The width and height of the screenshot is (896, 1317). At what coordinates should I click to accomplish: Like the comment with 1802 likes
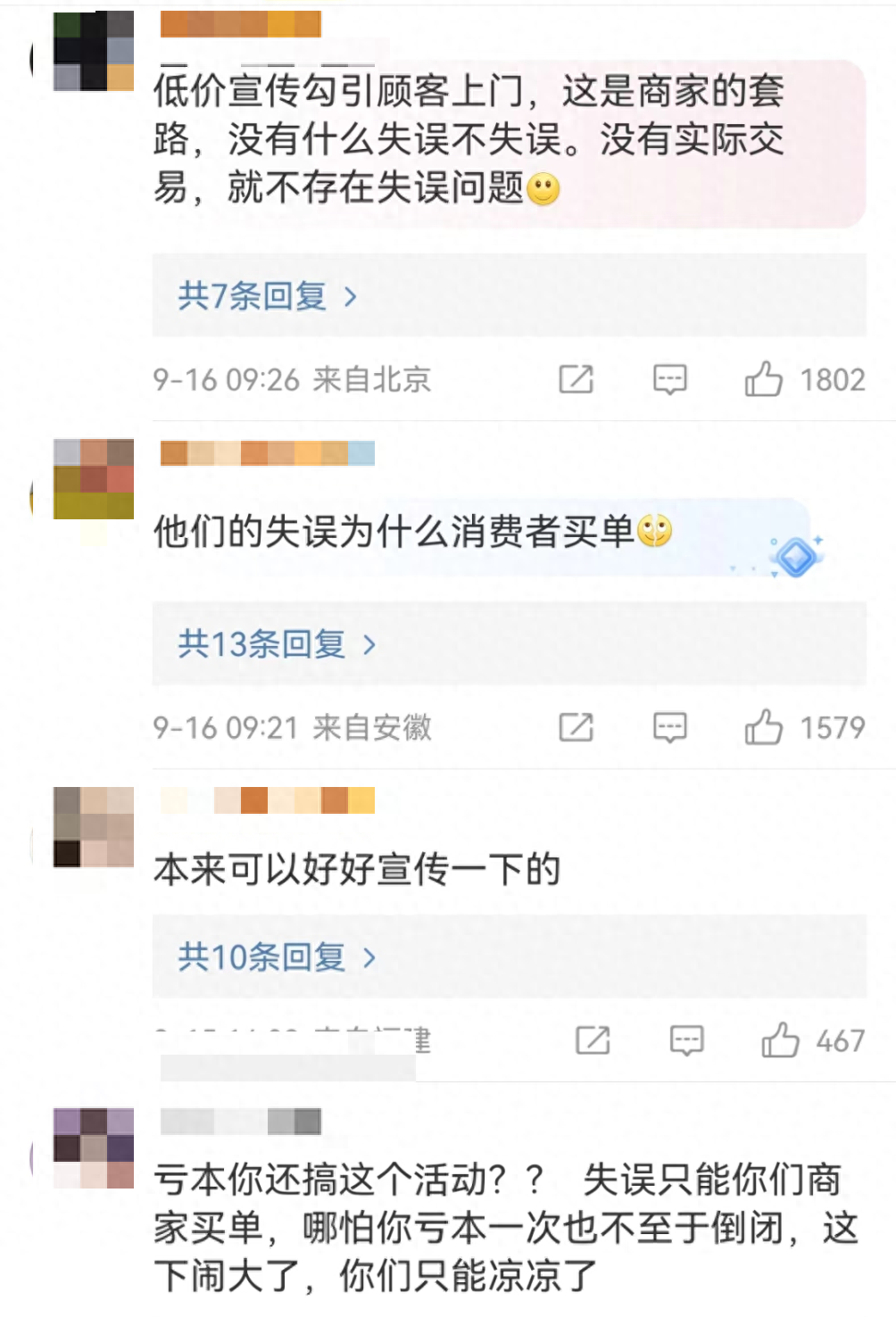[x=763, y=379]
